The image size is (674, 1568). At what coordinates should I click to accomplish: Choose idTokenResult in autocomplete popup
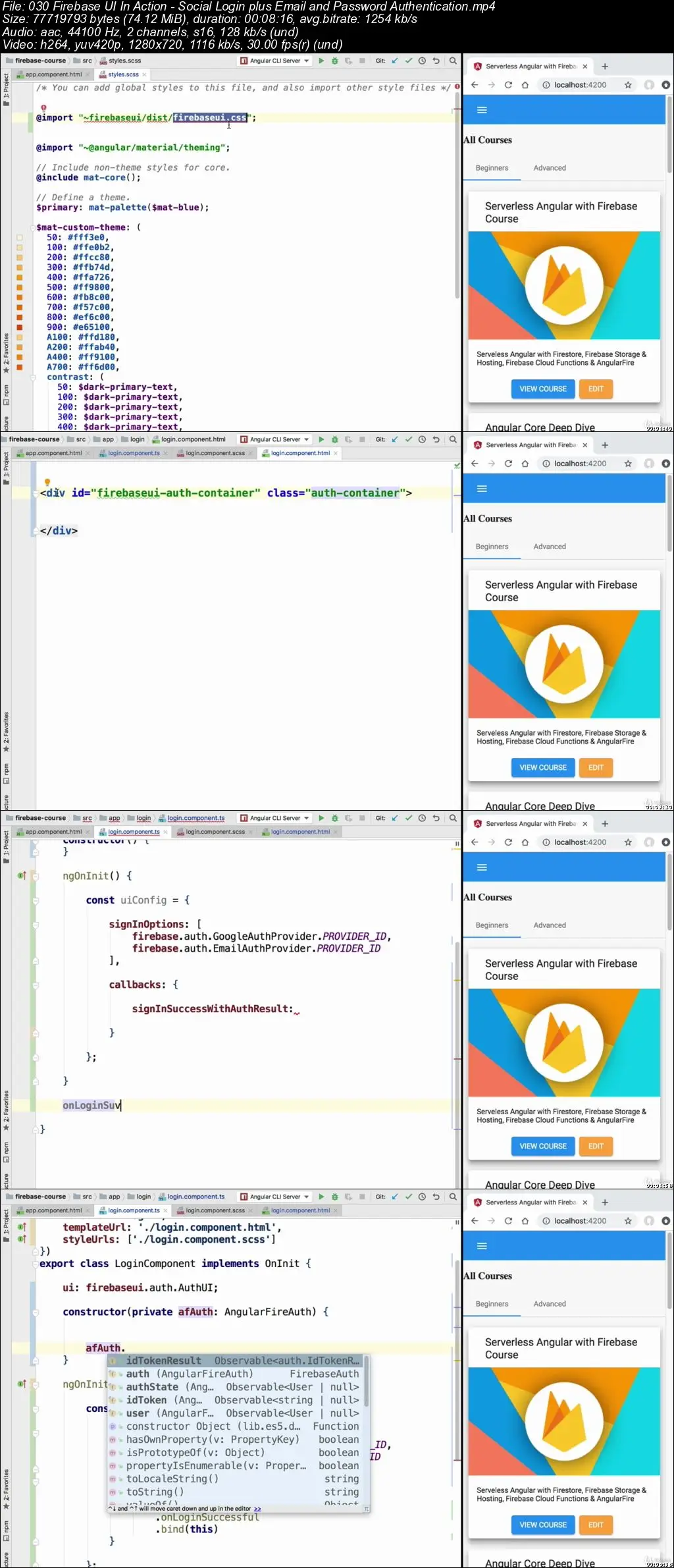click(x=234, y=1361)
